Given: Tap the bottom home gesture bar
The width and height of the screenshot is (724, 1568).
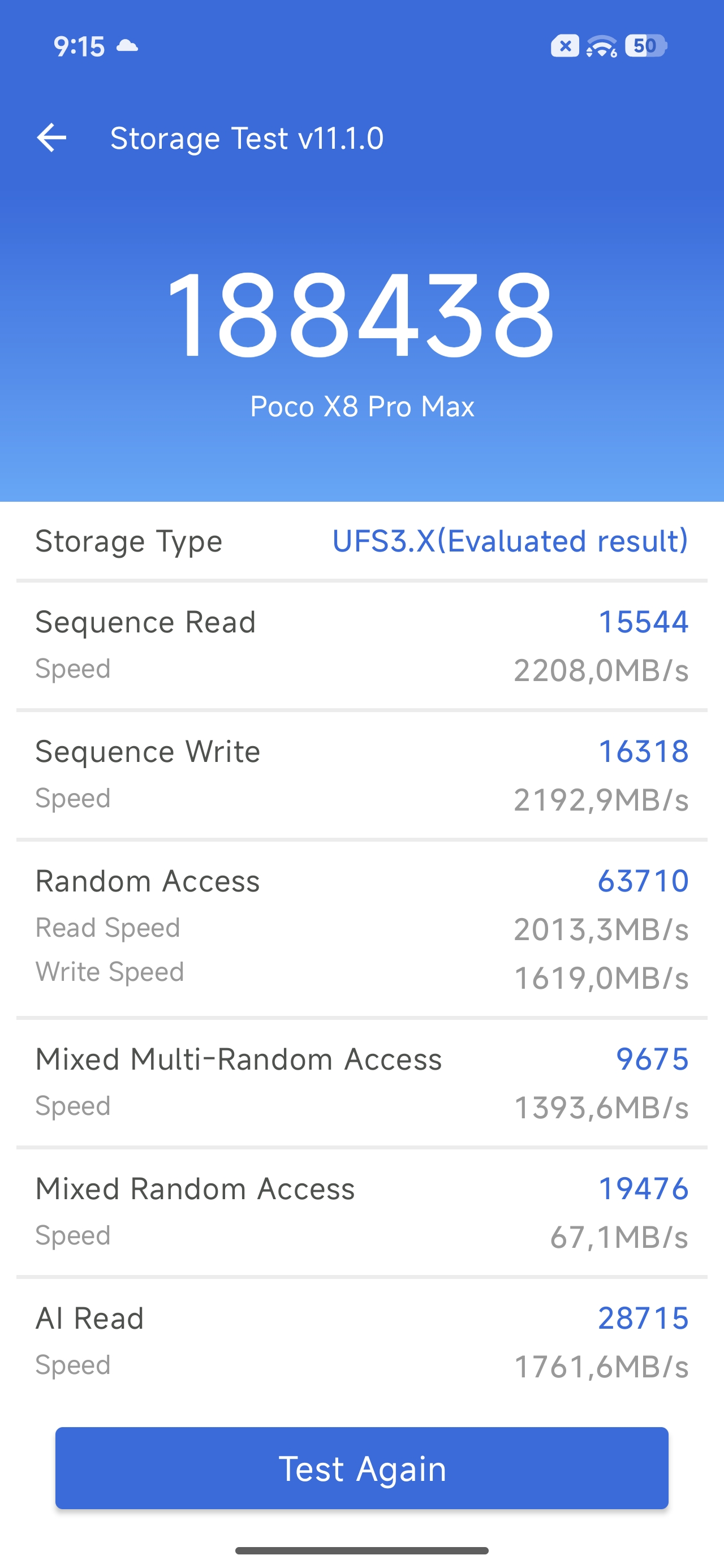Looking at the screenshot, I should [361, 1550].
